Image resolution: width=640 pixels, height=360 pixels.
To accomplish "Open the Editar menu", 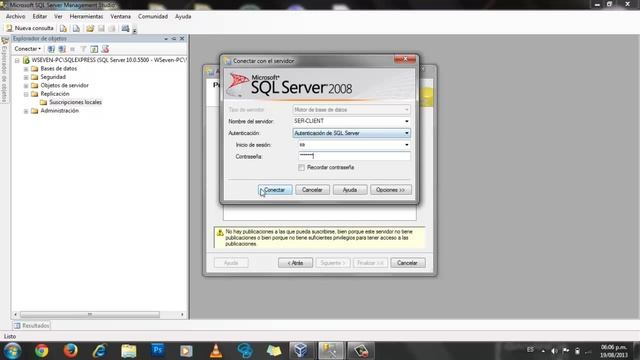I will (40, 16).
